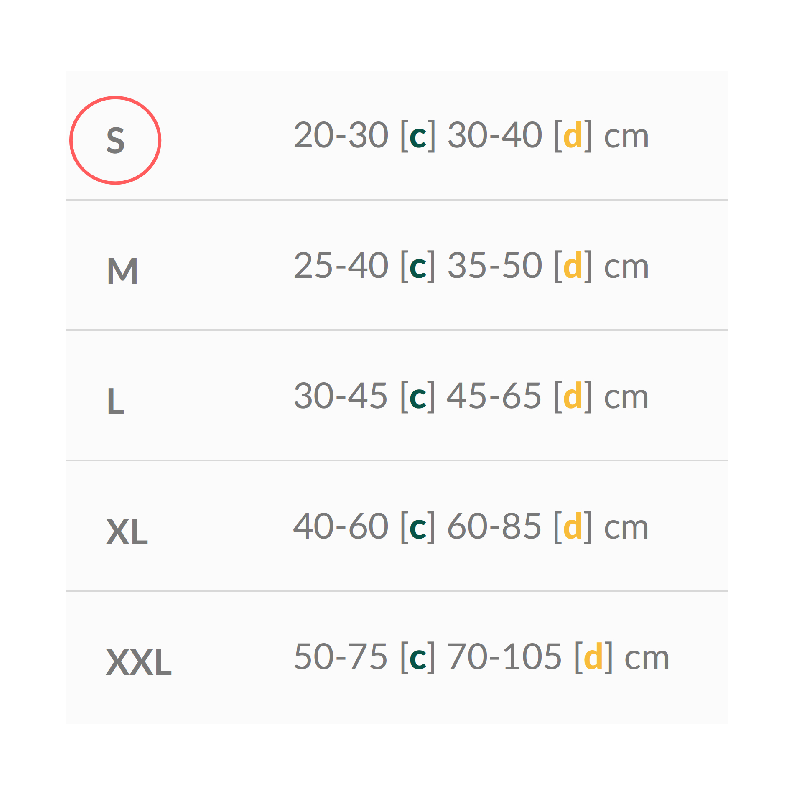Click the green c marker in the L row
This screenshot has height=800, width=800.
coord(418,397)
